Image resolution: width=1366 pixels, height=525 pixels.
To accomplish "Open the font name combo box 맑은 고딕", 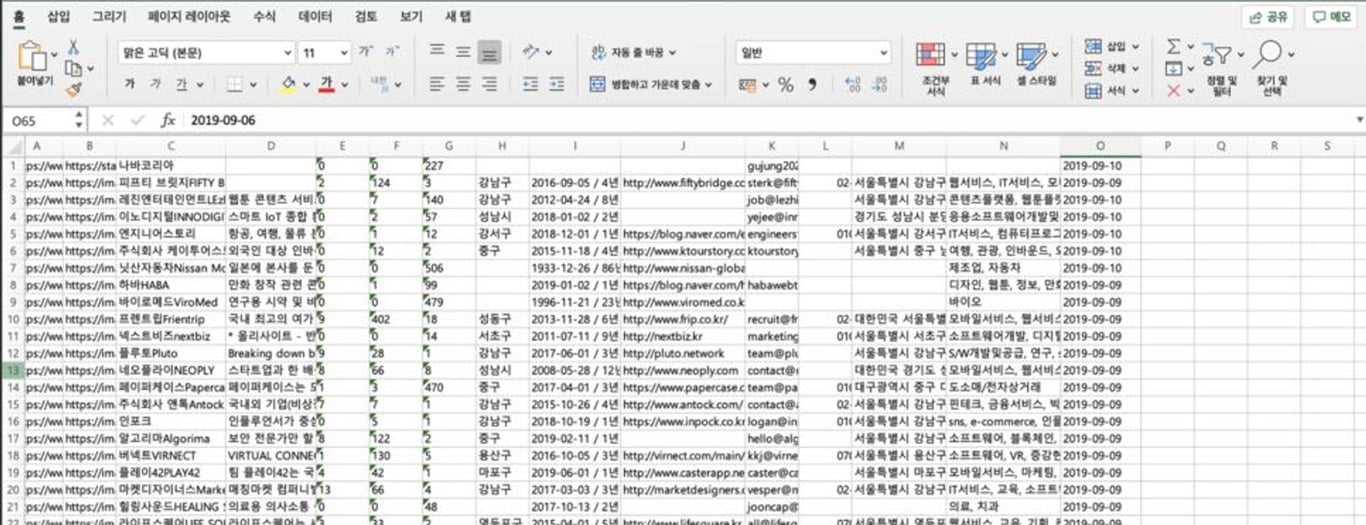I will click(205, 52).
